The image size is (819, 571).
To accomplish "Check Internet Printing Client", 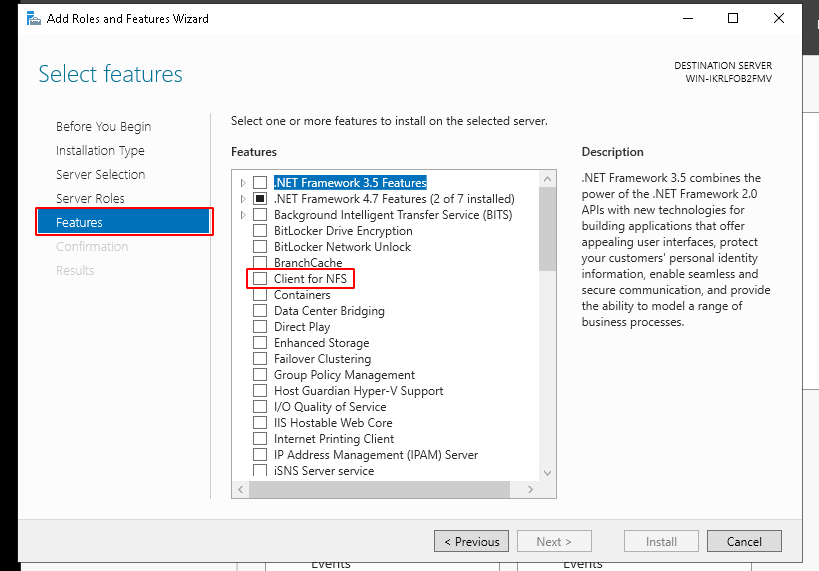I will (x=260, y=439).
